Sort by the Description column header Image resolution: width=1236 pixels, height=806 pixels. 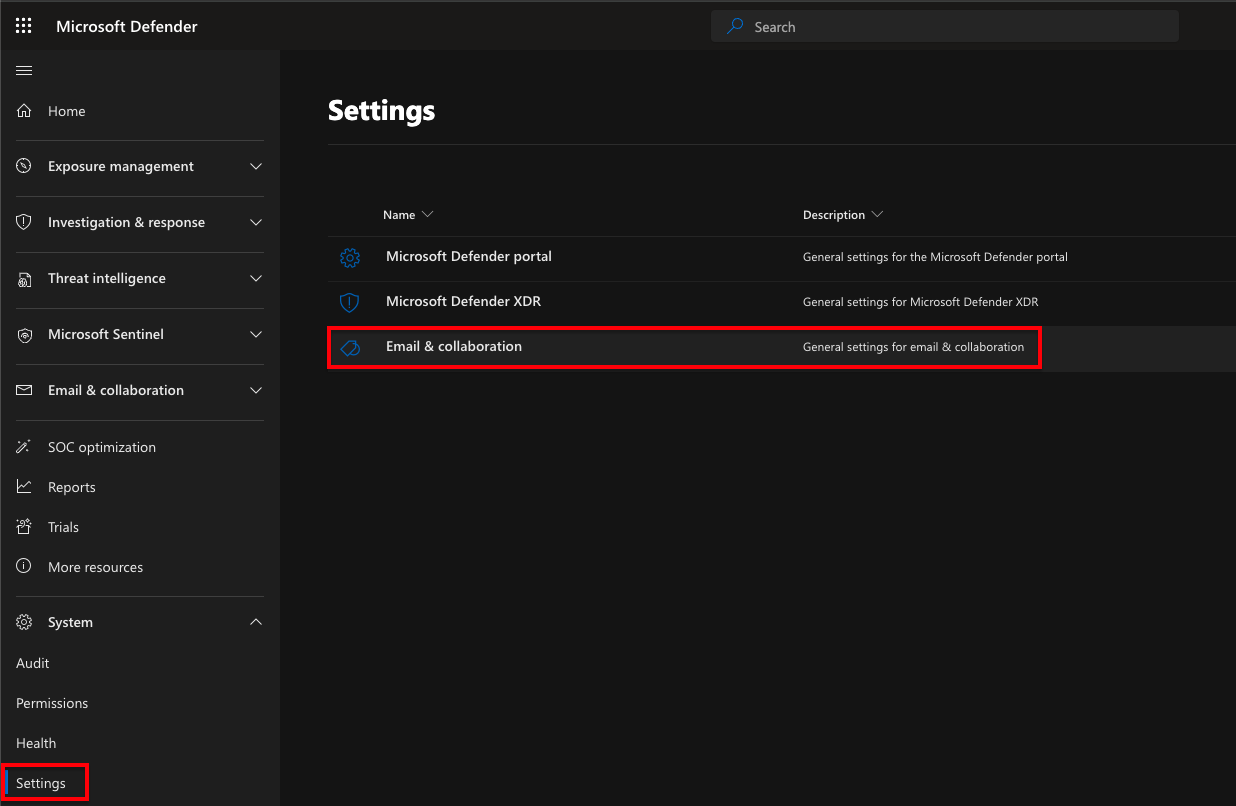pos(833,215)
